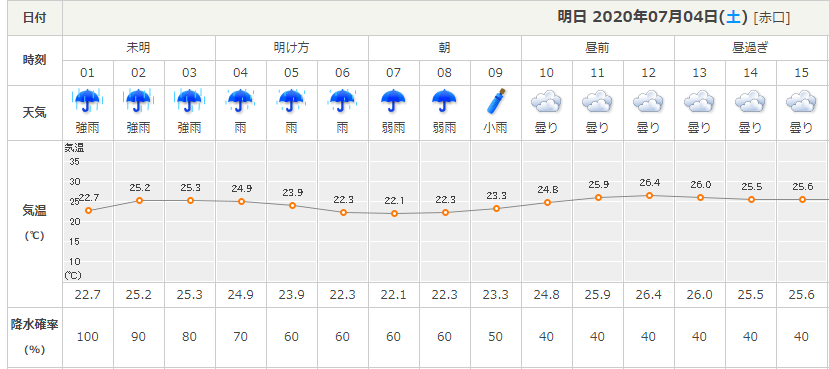Select the light rain umbrella icon at 07
Screen dimensions: 829x369
(393, 102)
